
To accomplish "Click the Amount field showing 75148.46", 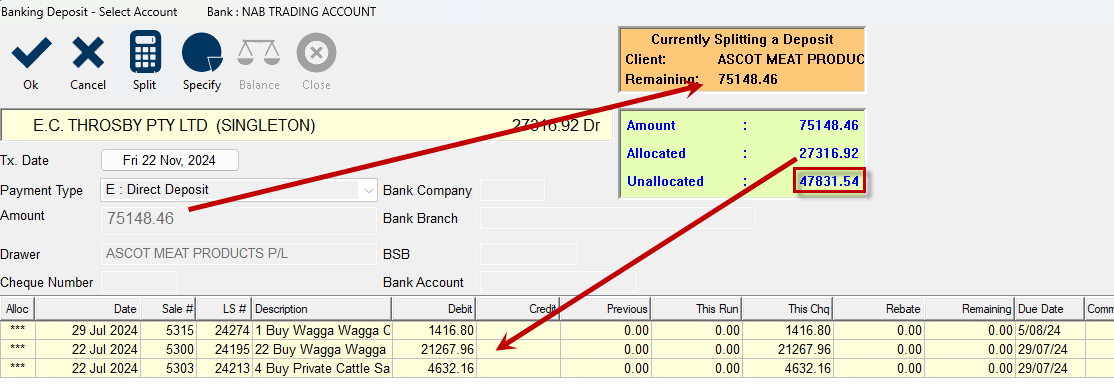I will [239, 220].
